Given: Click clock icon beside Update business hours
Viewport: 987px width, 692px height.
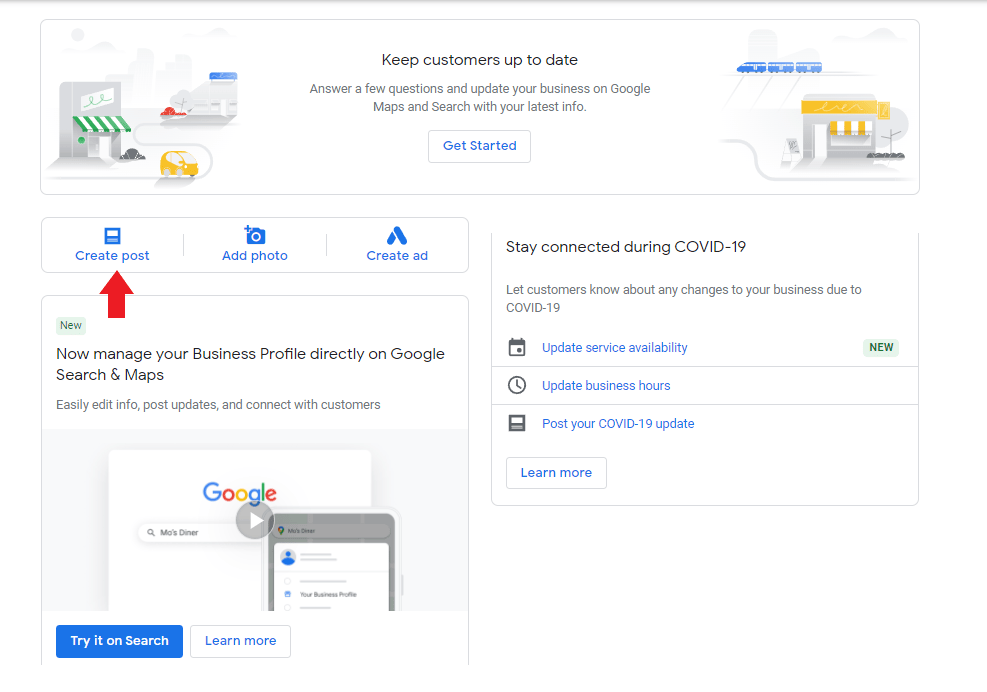Looking at the screenshot, I should click(x=517, y=386).
